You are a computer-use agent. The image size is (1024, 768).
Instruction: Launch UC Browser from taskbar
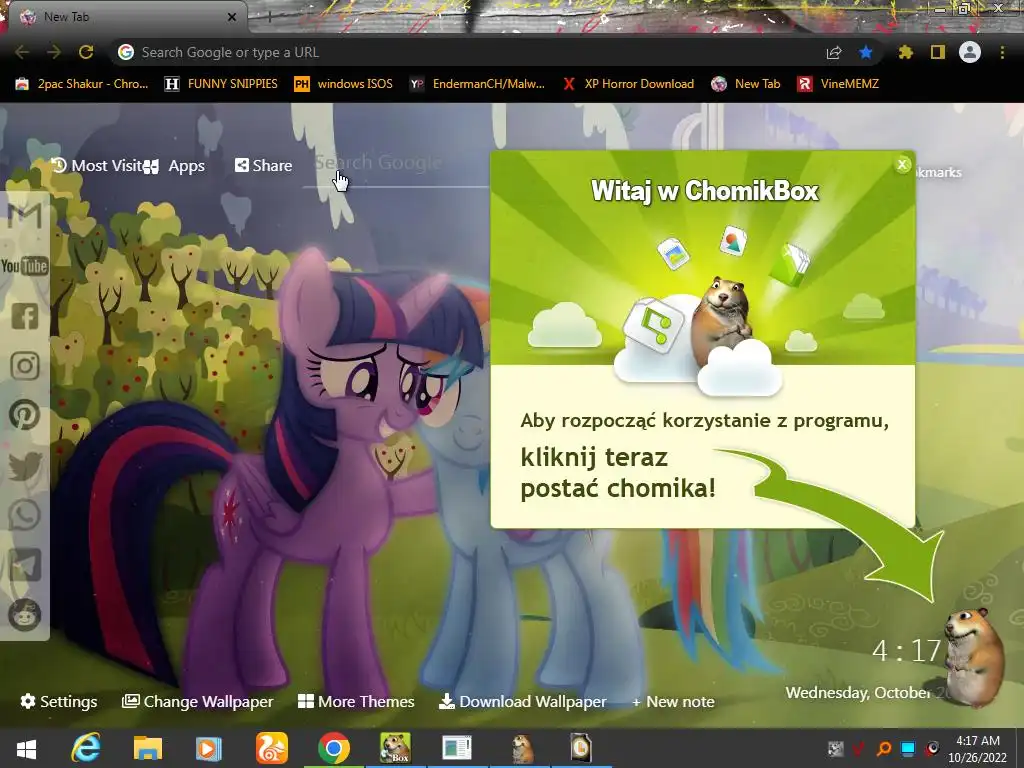(x=272, y=748)
